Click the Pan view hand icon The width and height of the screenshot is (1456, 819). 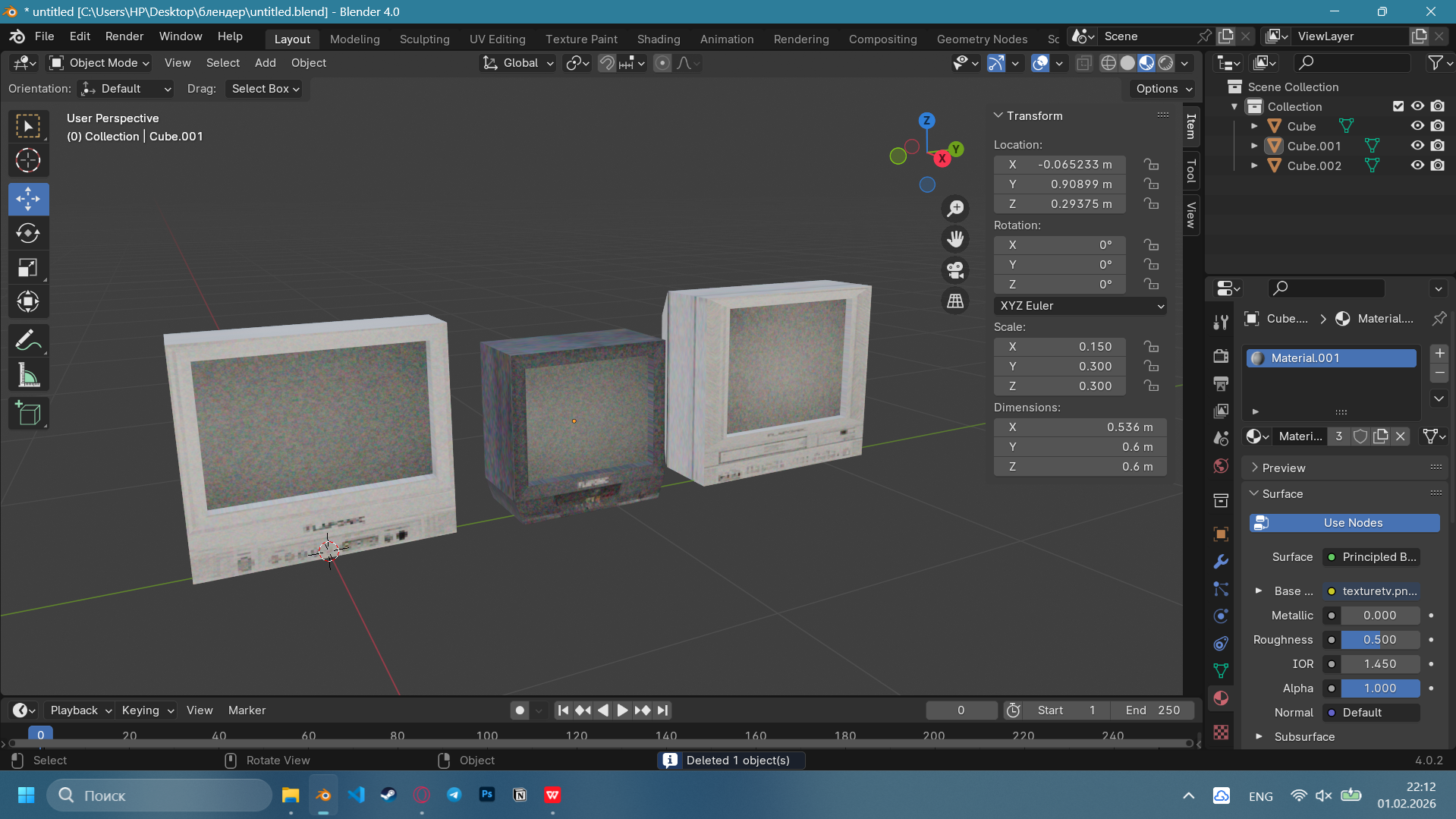(955, 239)
